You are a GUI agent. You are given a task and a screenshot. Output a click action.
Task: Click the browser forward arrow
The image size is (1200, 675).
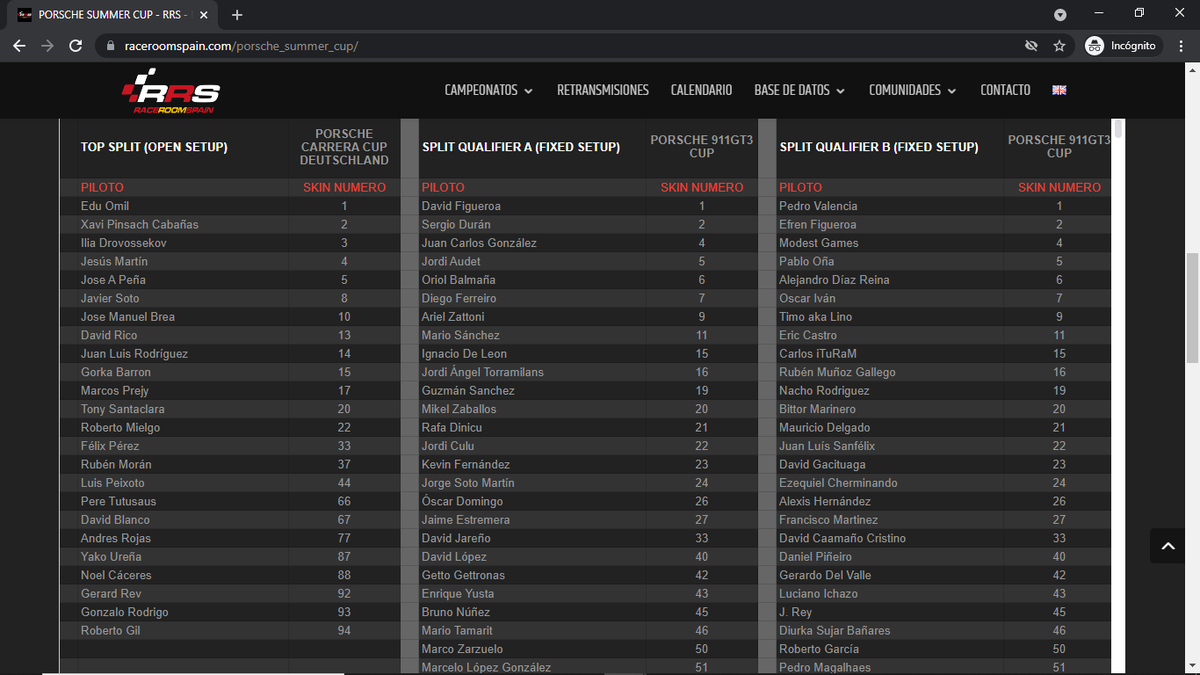[x=47, y=46]
